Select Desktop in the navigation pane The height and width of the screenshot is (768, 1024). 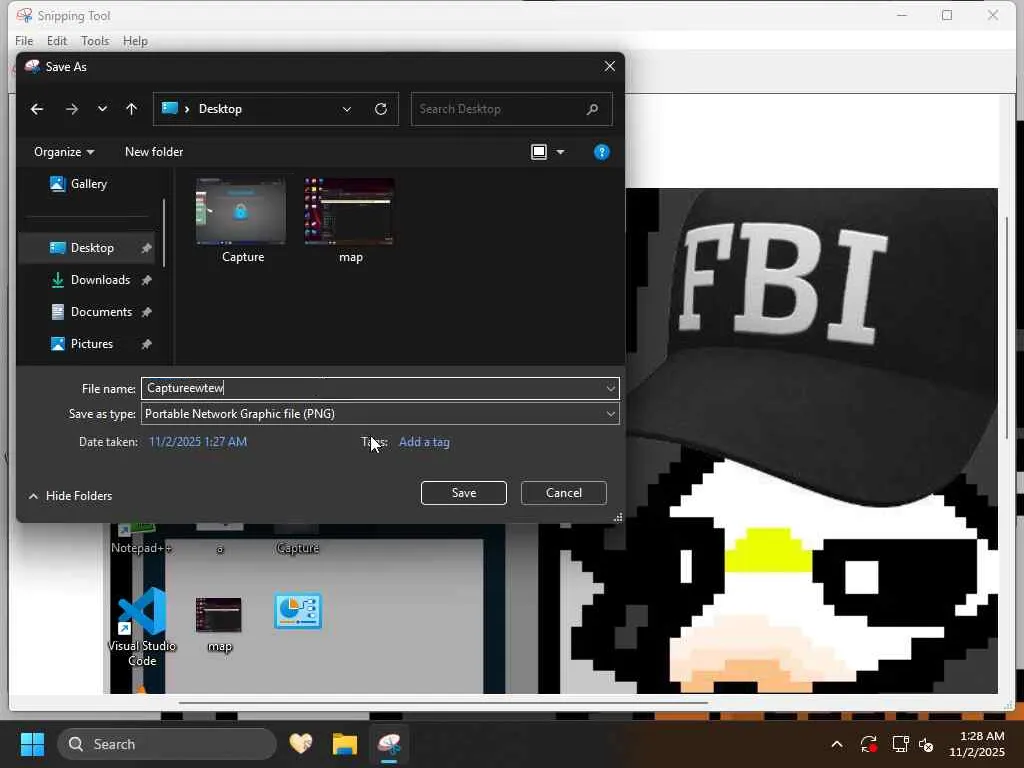point(86,248)
